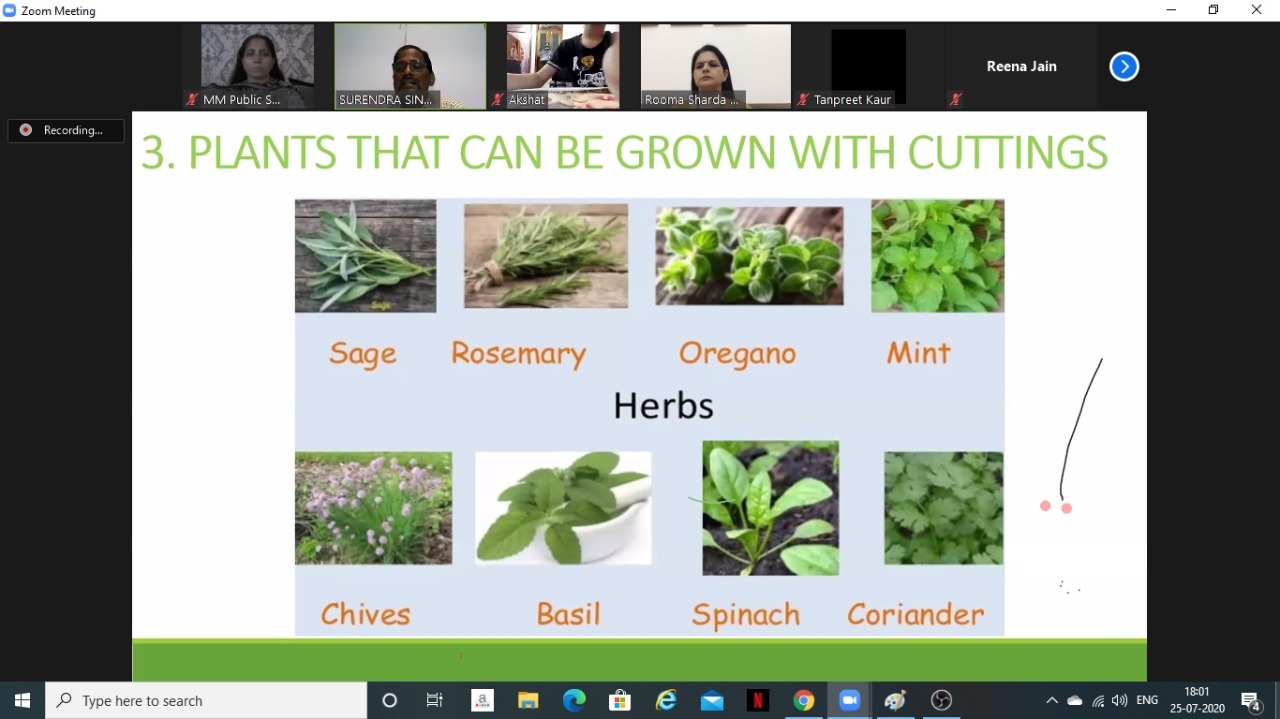Screen dimensions: 1280x719
Task: Open Mail app from taskbar
Action: click(x=712, y=701)
